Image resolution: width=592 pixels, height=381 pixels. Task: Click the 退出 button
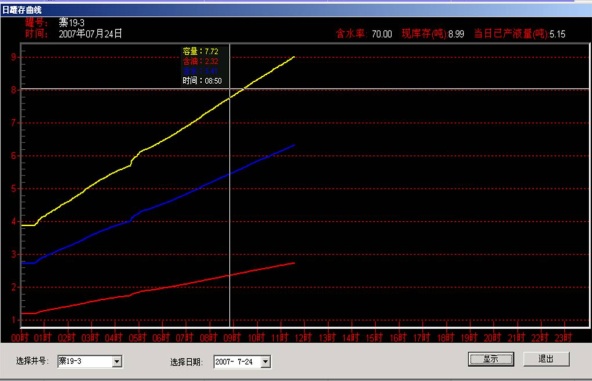pos(546,359)
